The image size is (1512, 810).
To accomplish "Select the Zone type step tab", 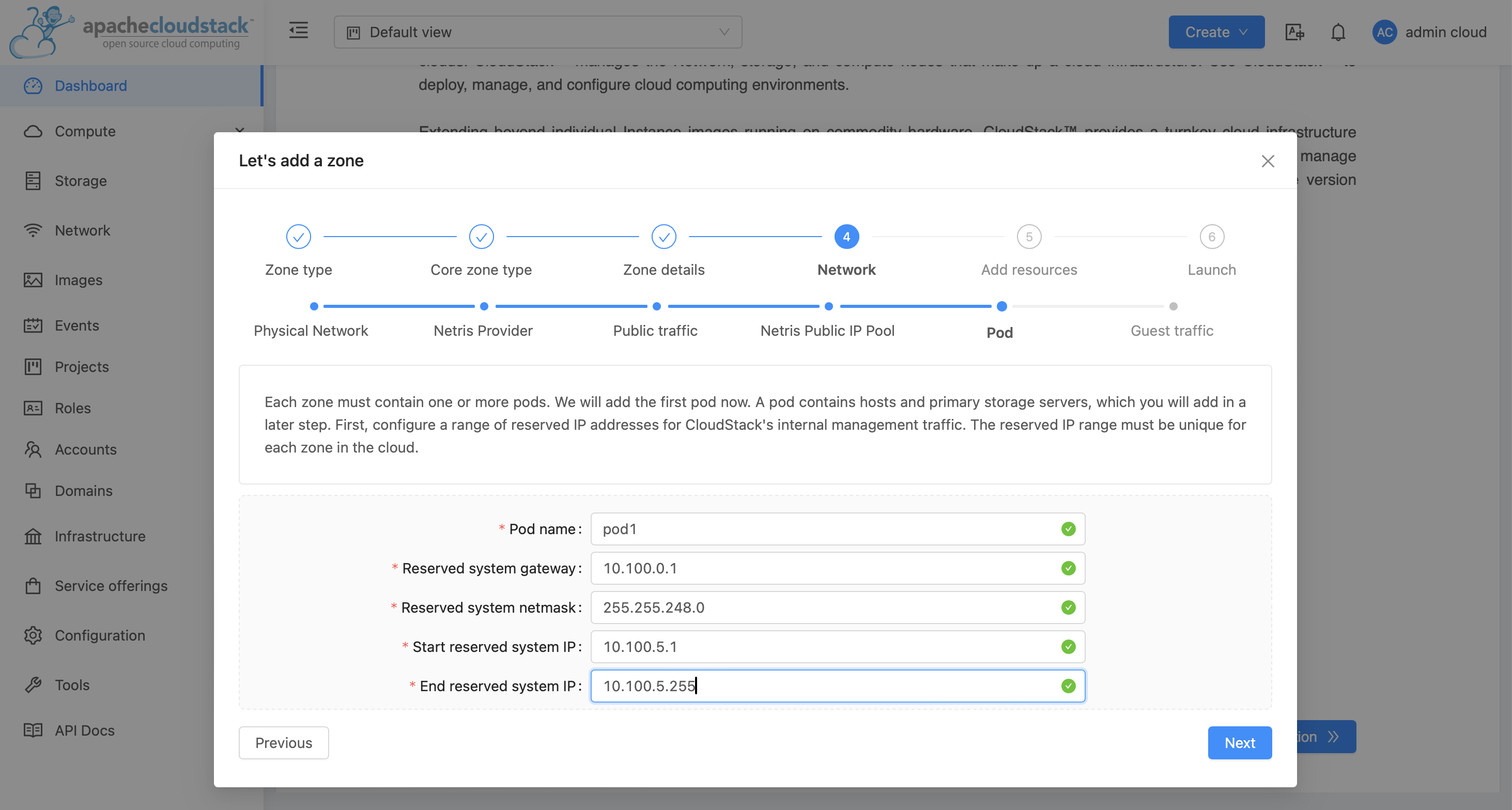I will coord(298,237).
